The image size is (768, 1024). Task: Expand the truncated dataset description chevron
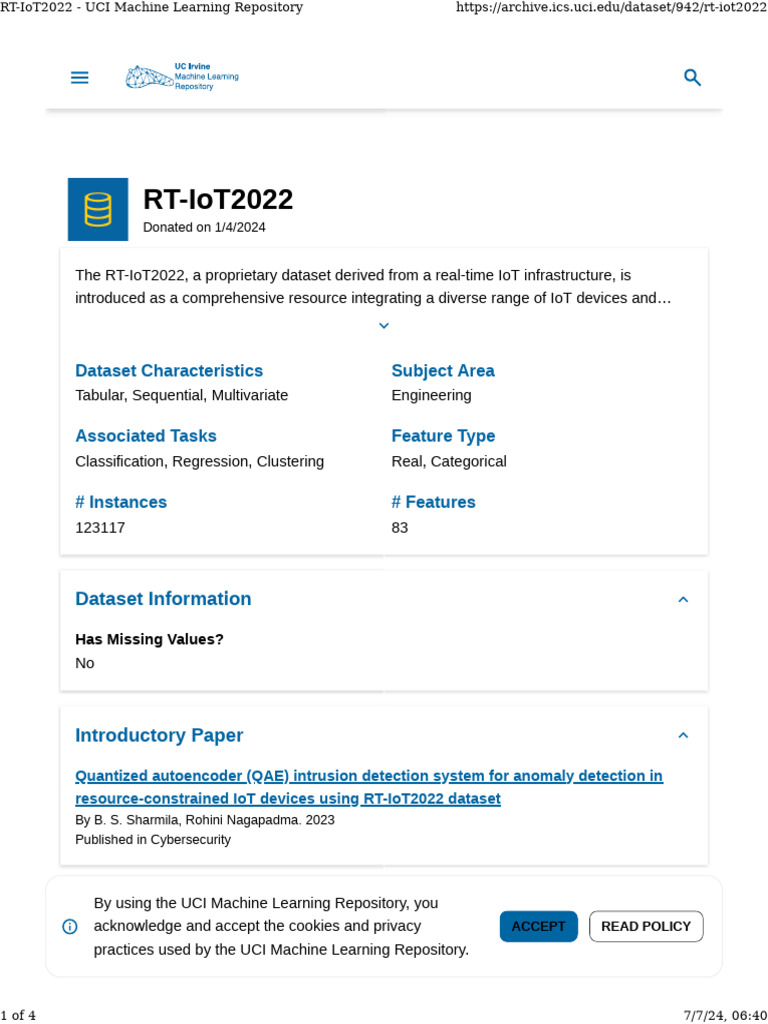[x=384, y=326]
